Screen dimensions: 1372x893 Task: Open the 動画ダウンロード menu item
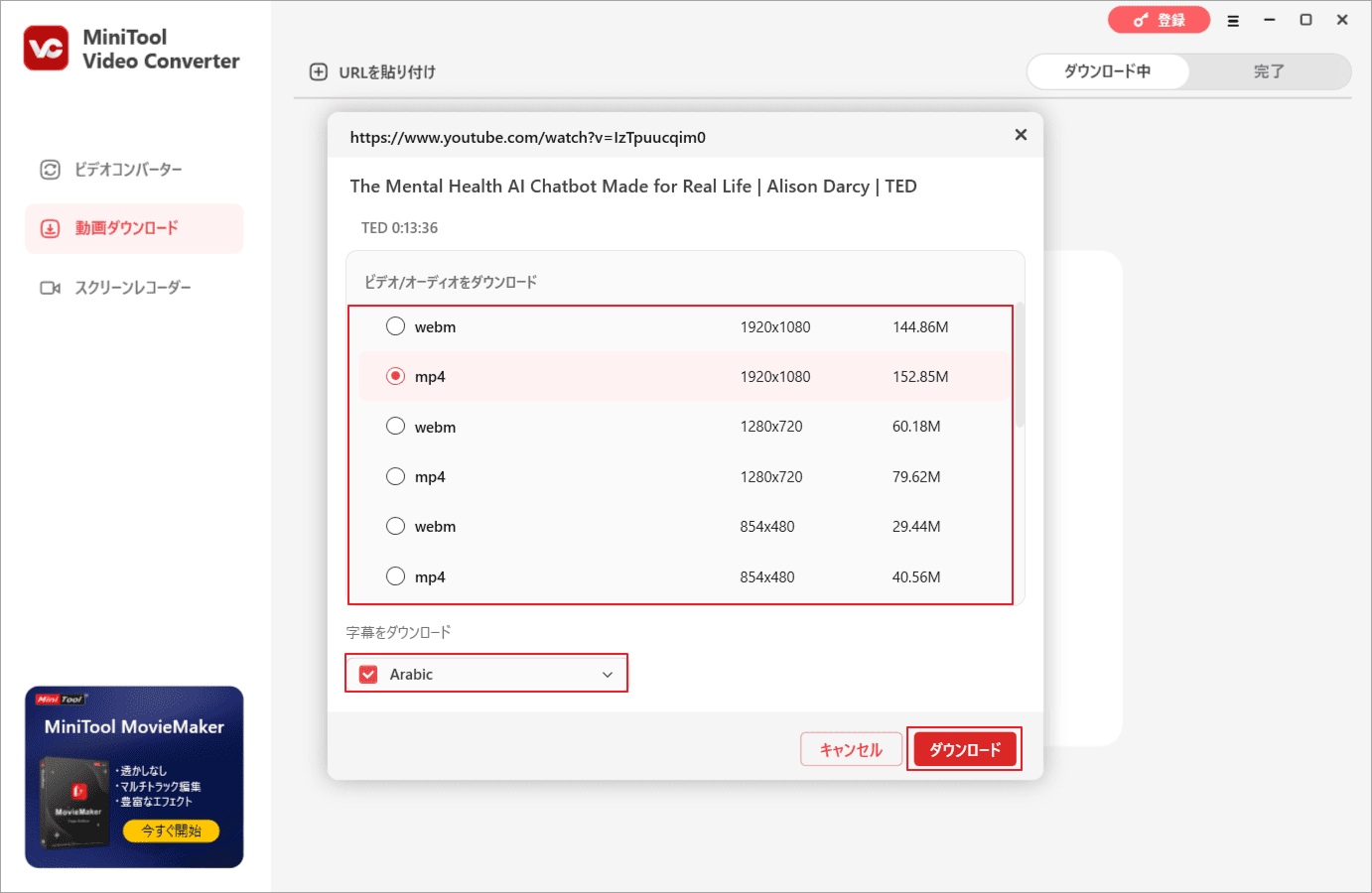134,228
